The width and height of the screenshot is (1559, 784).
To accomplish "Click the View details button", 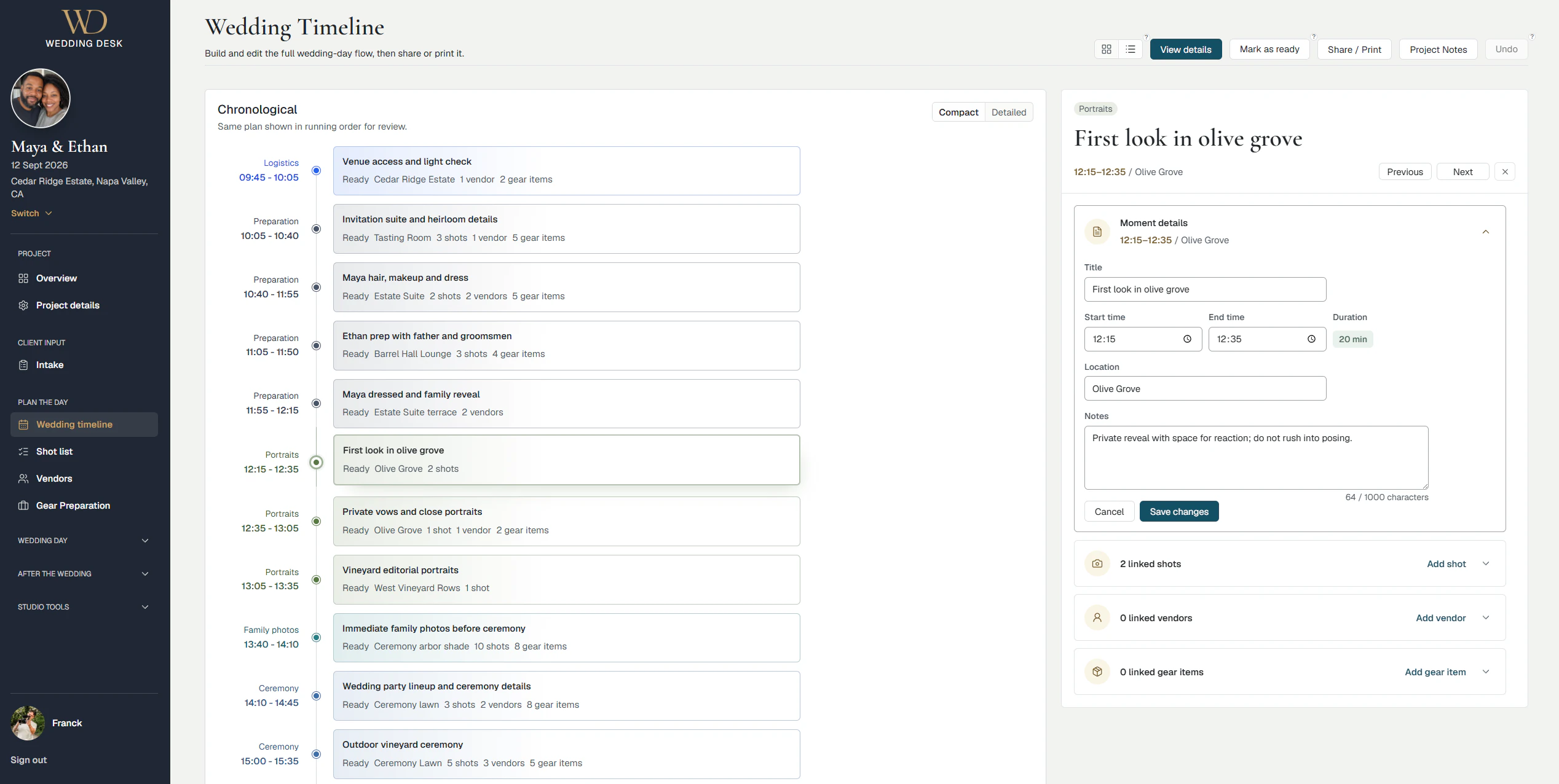I will pyautogui.click(x=1185, y=49).
